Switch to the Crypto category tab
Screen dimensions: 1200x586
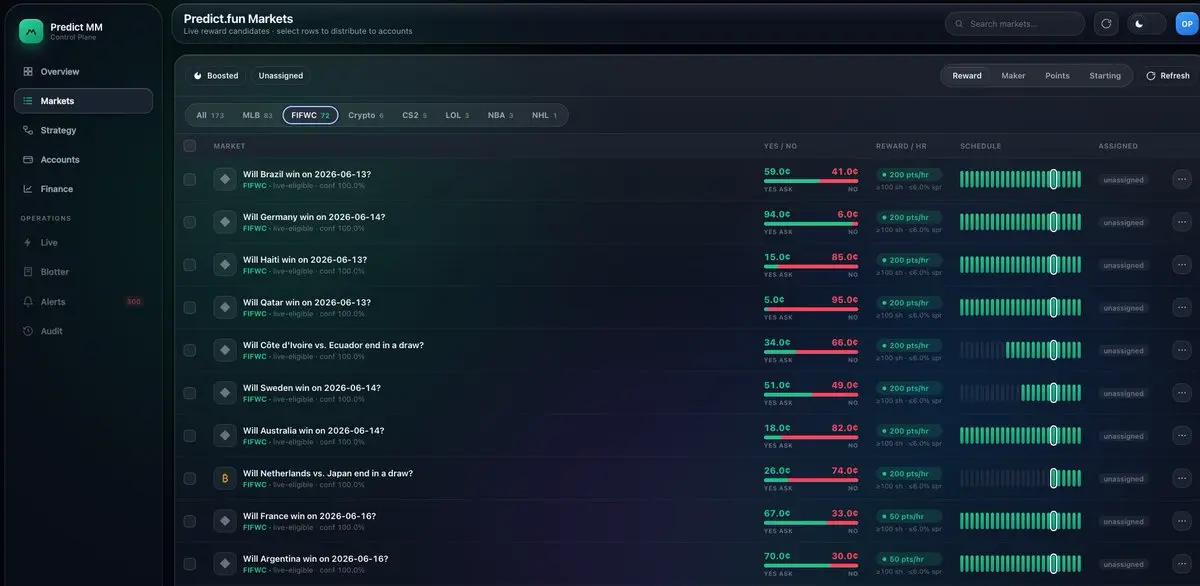point(366,116)
